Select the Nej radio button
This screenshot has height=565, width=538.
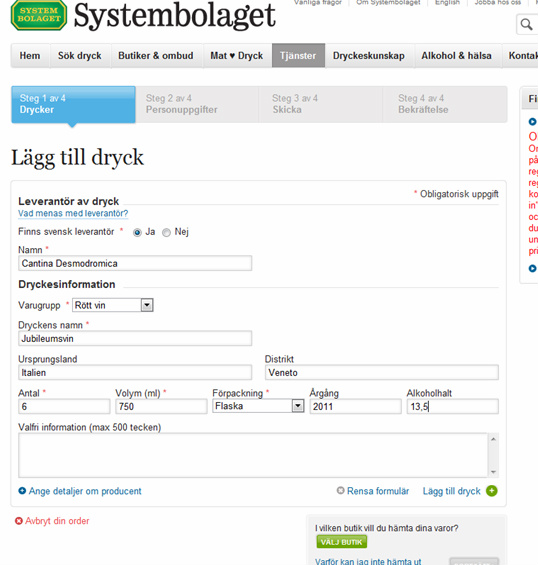(166, 232)
